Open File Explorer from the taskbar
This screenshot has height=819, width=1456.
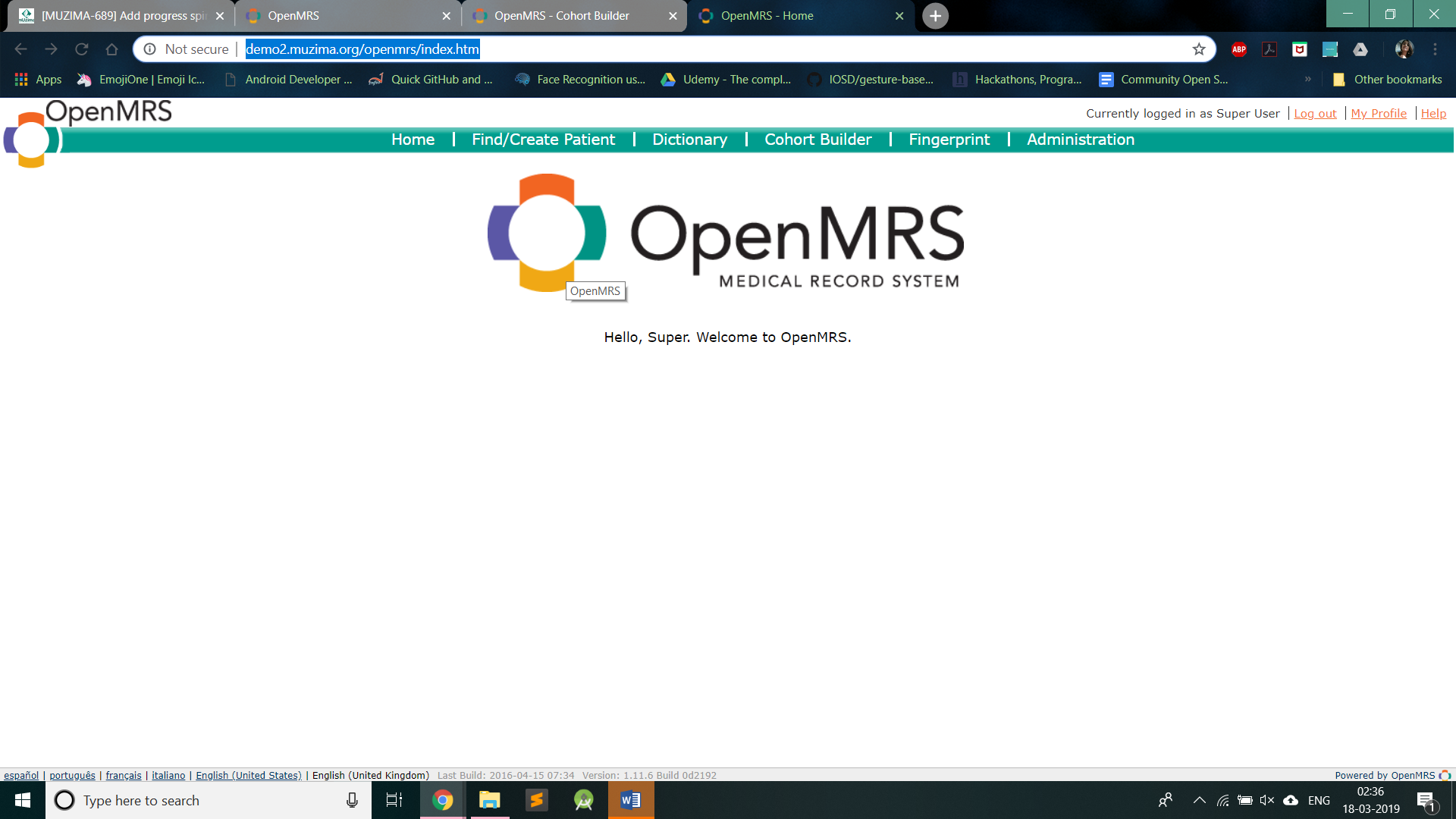pos(490,800)
